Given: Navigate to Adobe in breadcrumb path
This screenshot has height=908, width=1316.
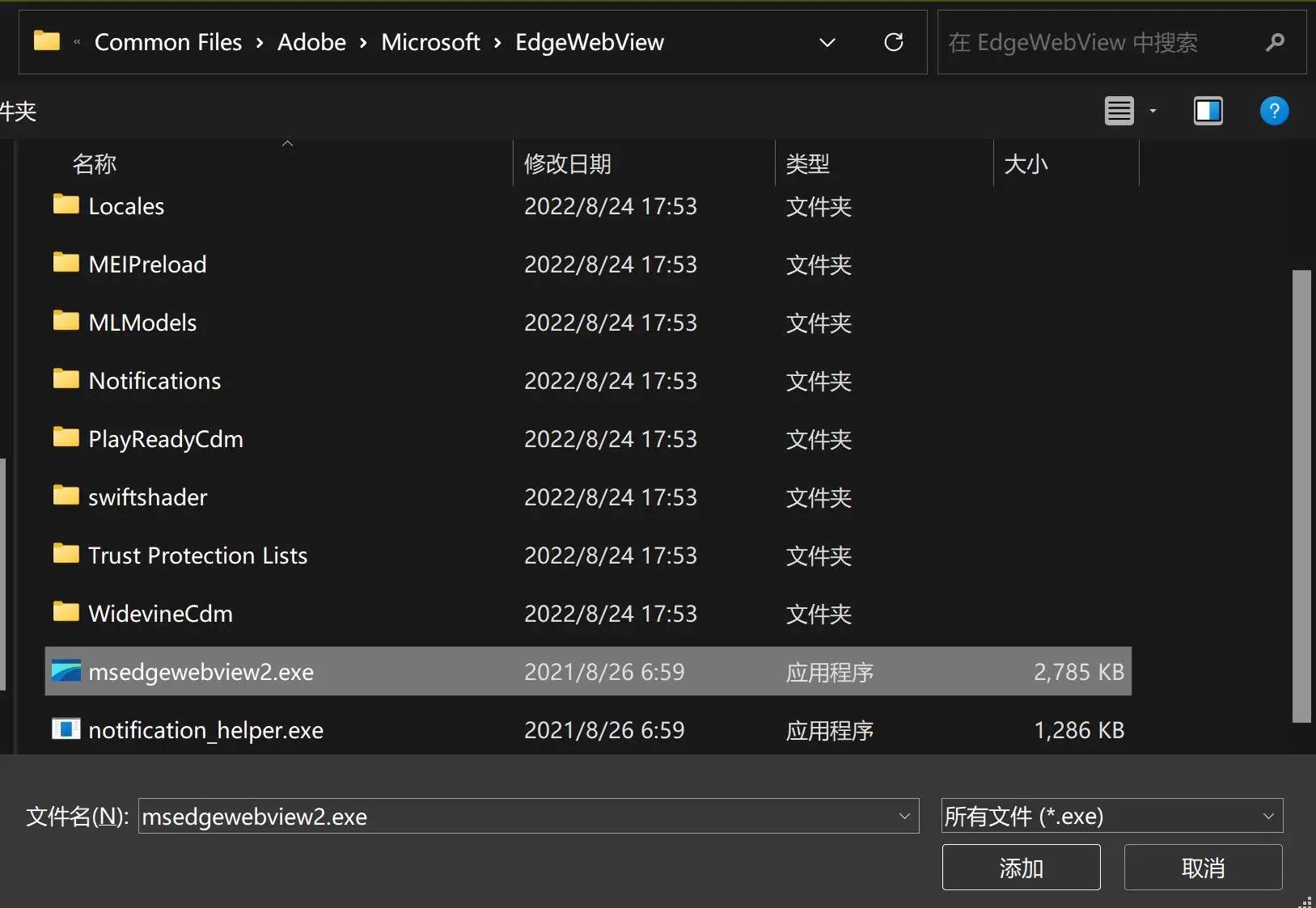Looking at the screenshot, I should pos(311,42).
